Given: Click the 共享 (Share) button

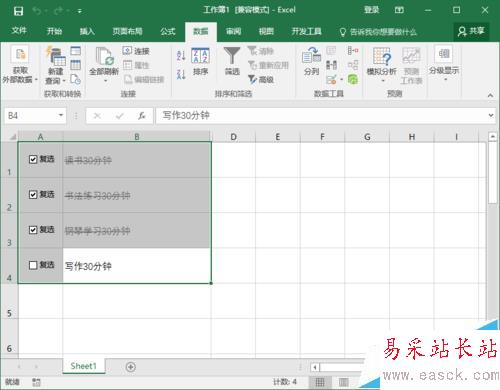Looking at the screenshot, I should click(471, 31).
